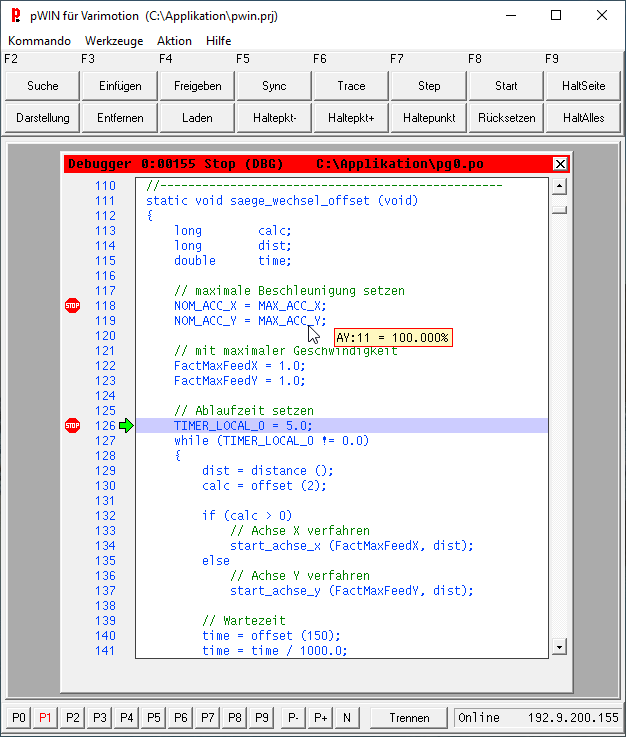Click line number 118 in the gutter
This screenshot has height=737, width=626.
click(105, 306)
